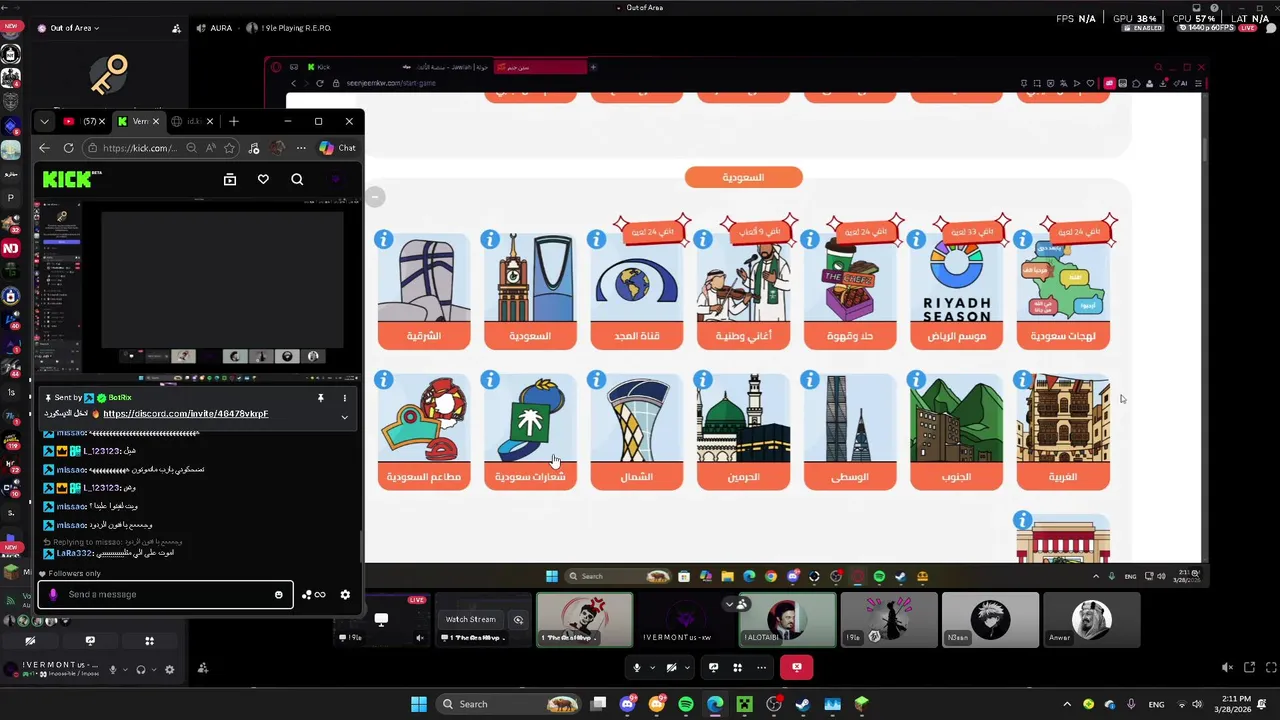The width and height of the screenshot is (1280, 720).
Task: Open the Discord invite link
Action: tap(185, 413)
